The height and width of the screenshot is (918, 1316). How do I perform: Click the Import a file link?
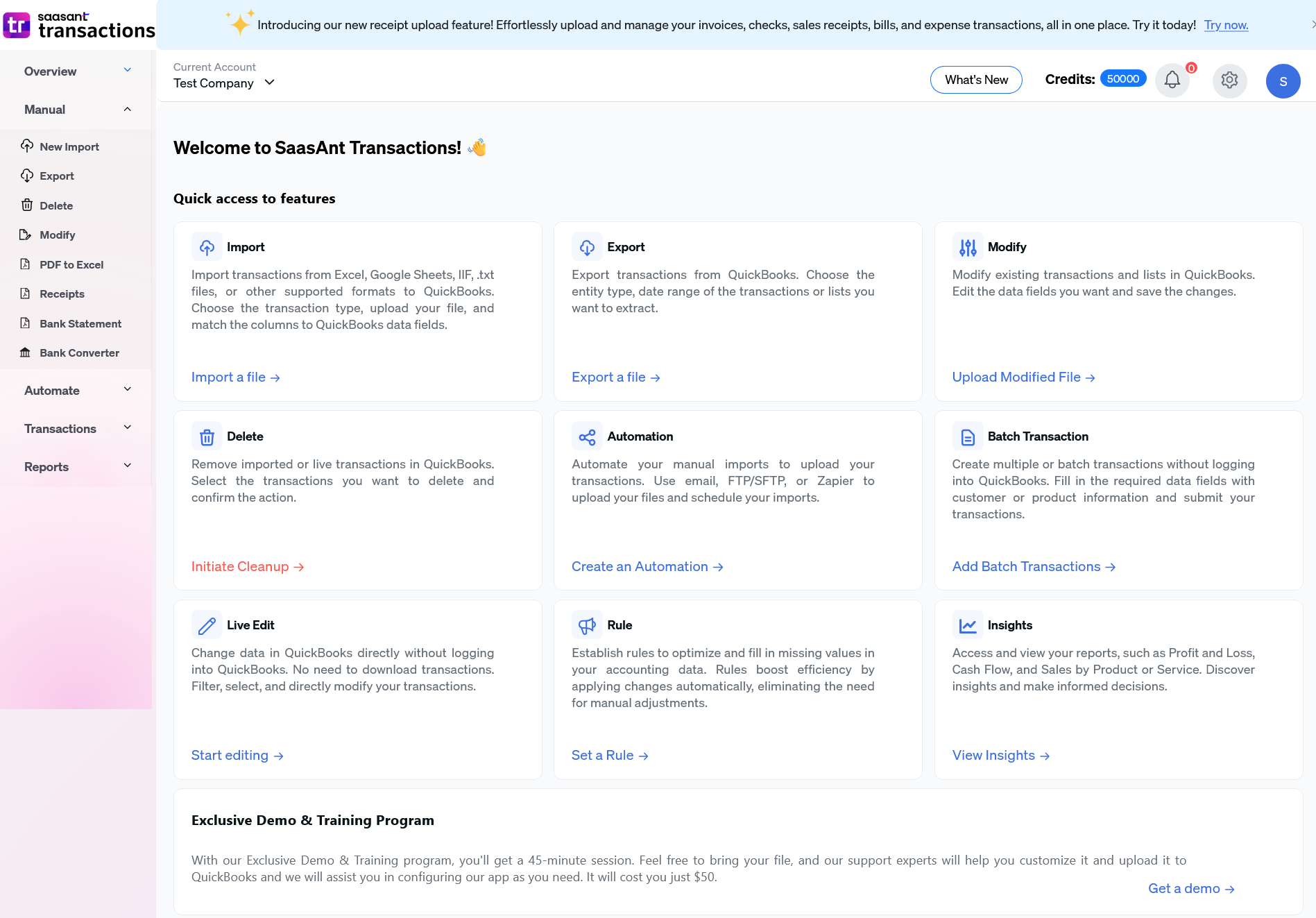(x=236, y=377)
